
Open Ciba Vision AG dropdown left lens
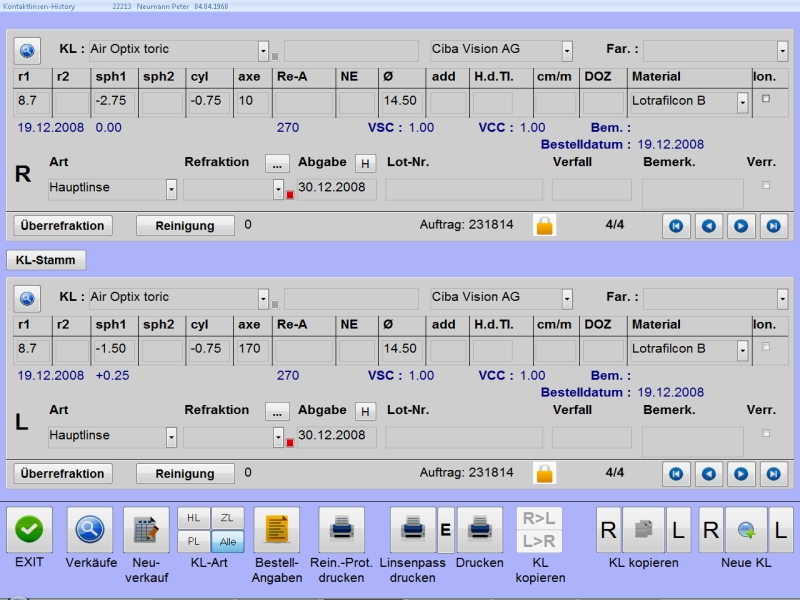(x=567, y=299)
